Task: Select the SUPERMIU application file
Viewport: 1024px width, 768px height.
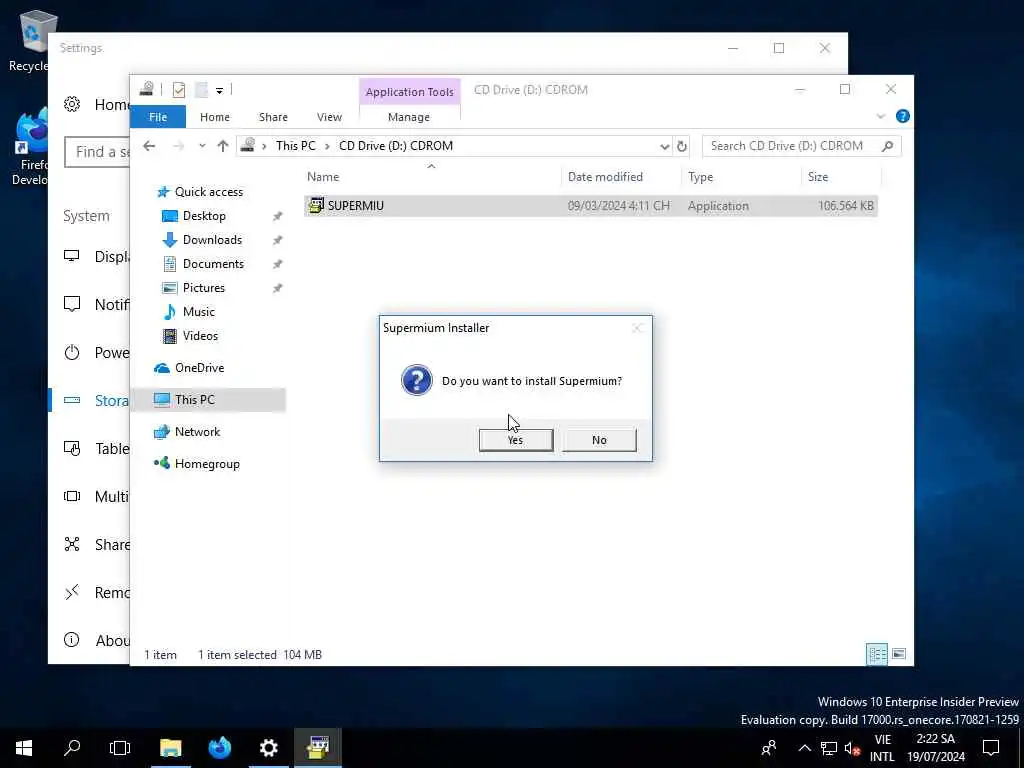Action: [x=590, y=206]
